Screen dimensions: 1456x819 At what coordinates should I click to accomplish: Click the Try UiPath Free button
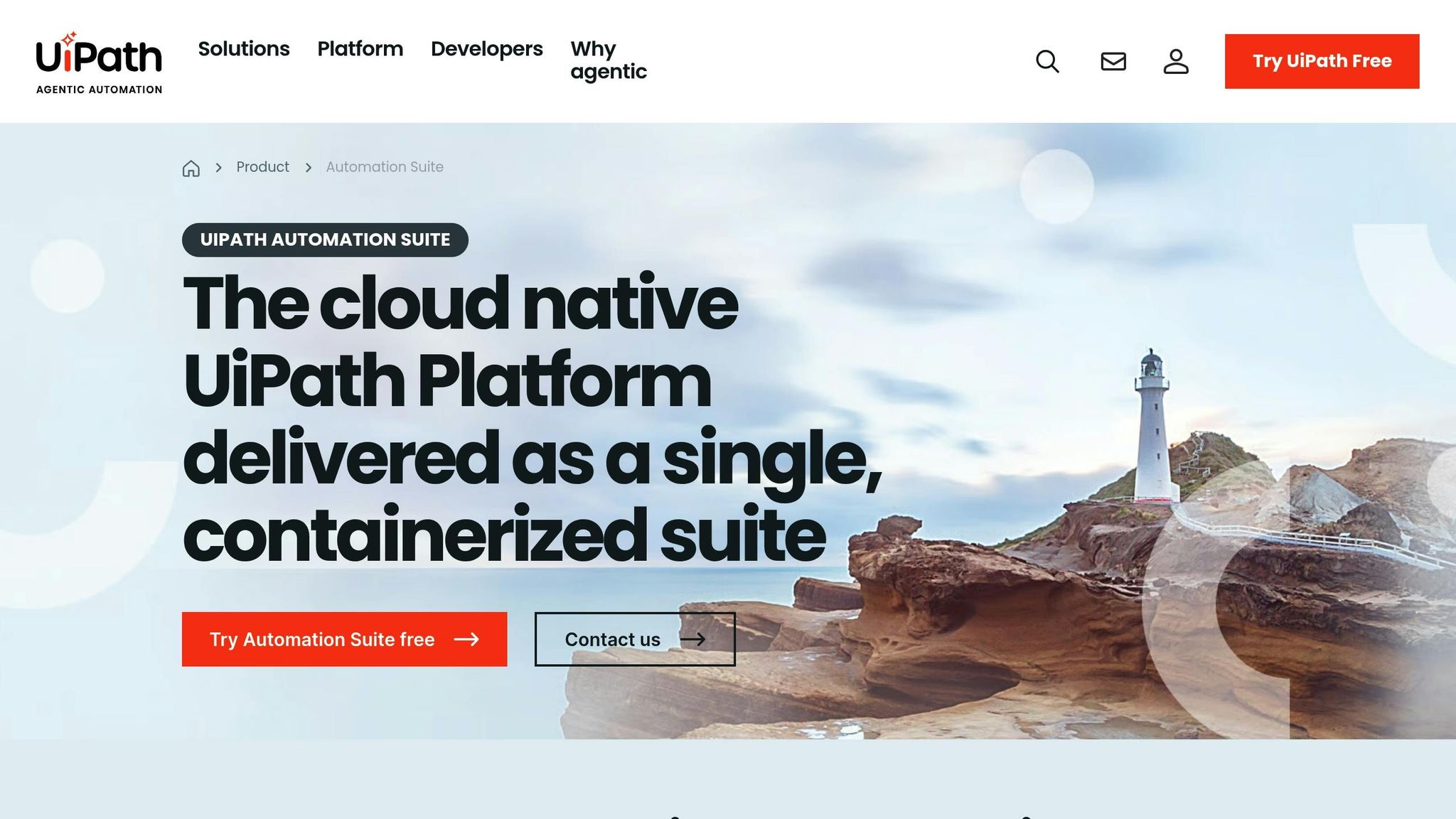1322,61
